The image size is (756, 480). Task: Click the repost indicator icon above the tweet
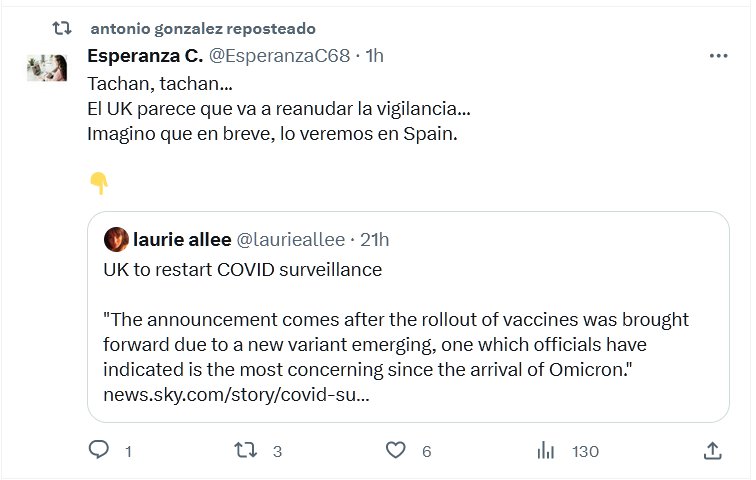tap(62, 28)
